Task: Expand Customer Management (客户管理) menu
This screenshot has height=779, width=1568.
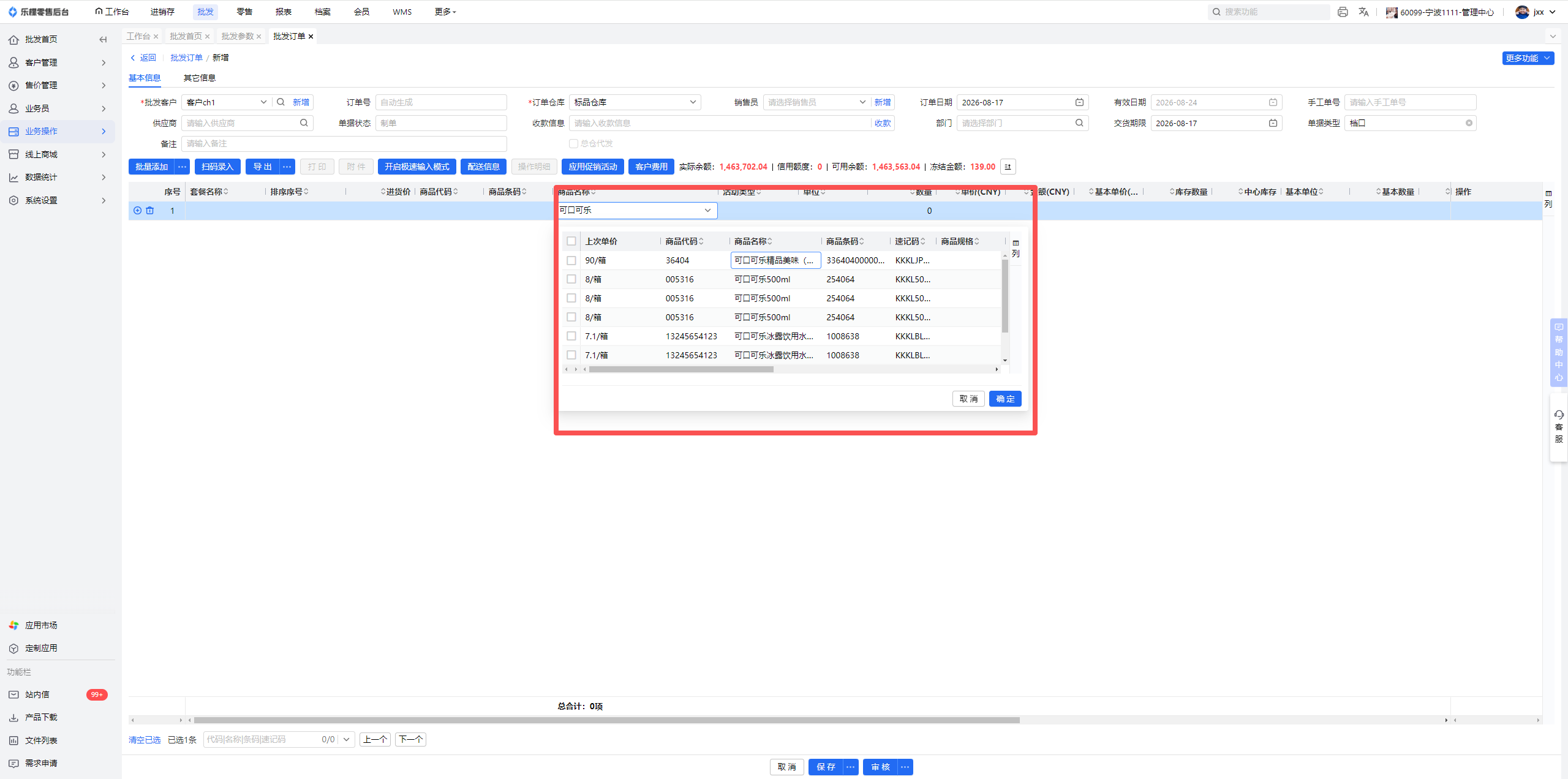Action: pyautogui.click(x=58, y=62)
